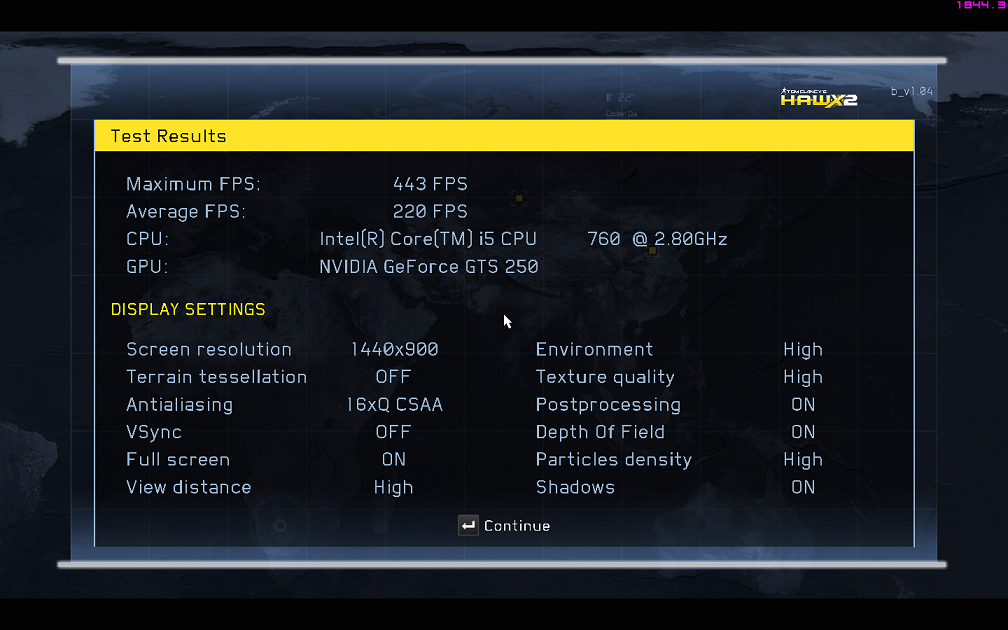Click the 'Environment' label
1008x630 pixels.
(x=594, y=350)
